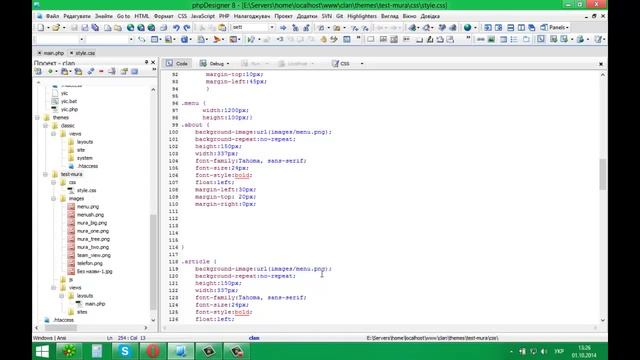
Task: Click the vertical split layout icon
Action: point(521,28)
